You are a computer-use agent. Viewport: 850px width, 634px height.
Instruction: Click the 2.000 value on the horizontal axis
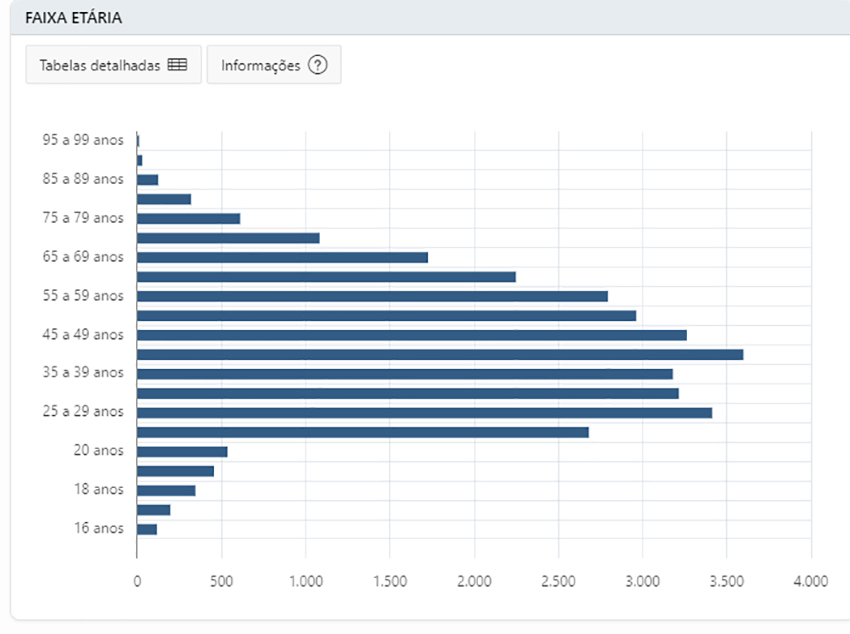click(474, 580)
